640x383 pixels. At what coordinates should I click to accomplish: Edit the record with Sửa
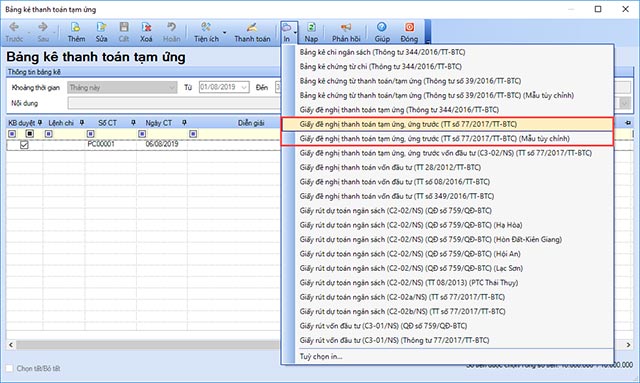pos(101,32)
